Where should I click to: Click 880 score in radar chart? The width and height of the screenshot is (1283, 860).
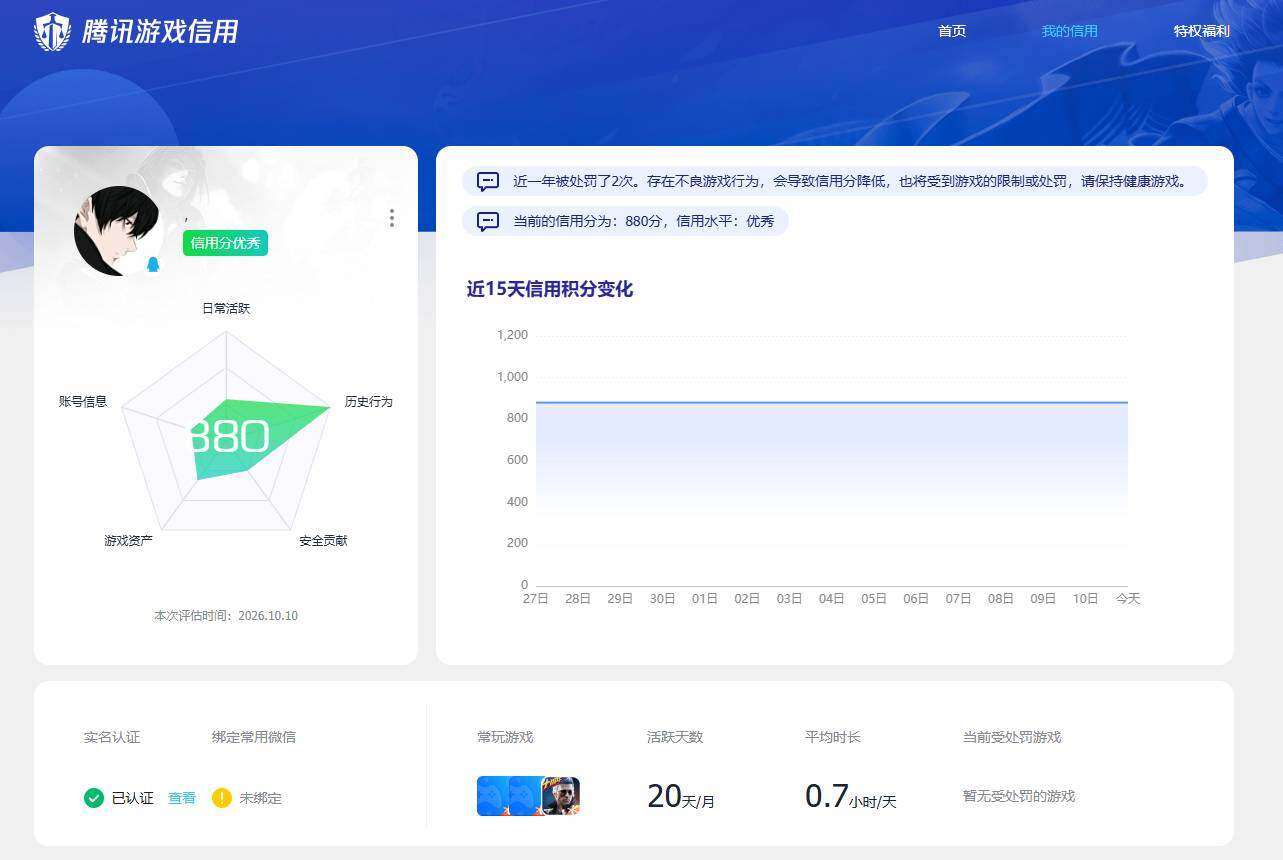(229, 436)
